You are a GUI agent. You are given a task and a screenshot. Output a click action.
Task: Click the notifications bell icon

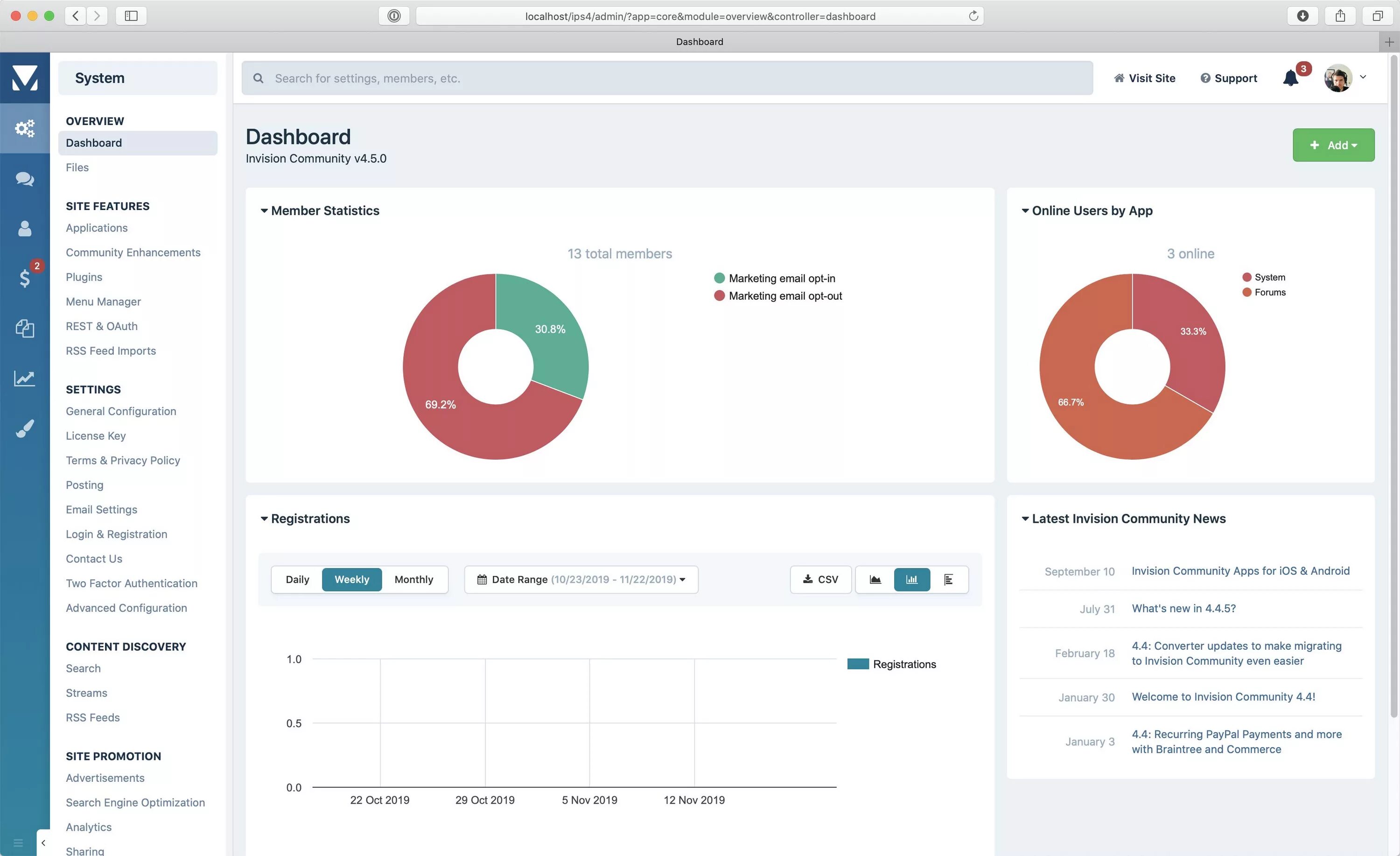point(1290,78)
